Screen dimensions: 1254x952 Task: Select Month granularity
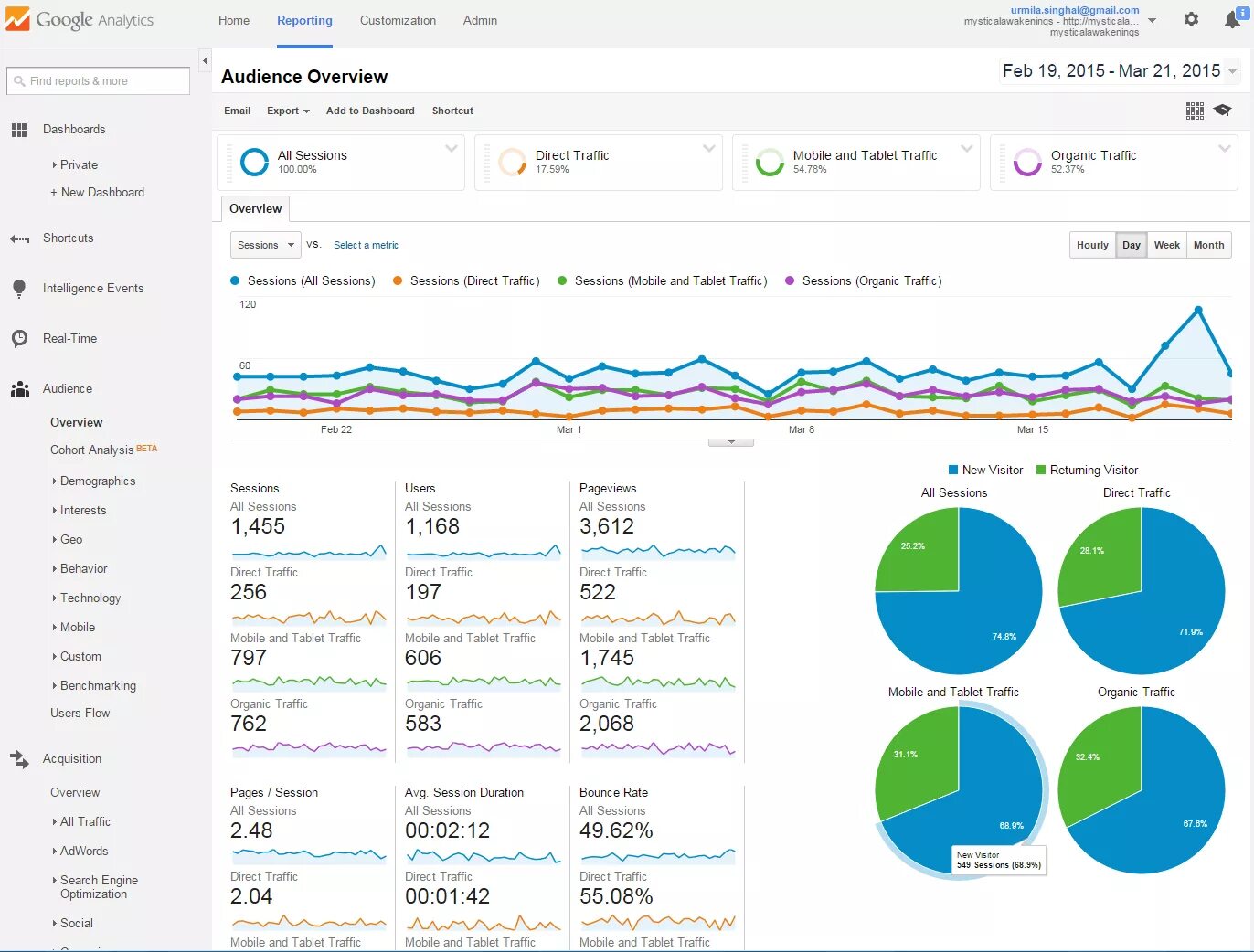tap(1208, 245)
